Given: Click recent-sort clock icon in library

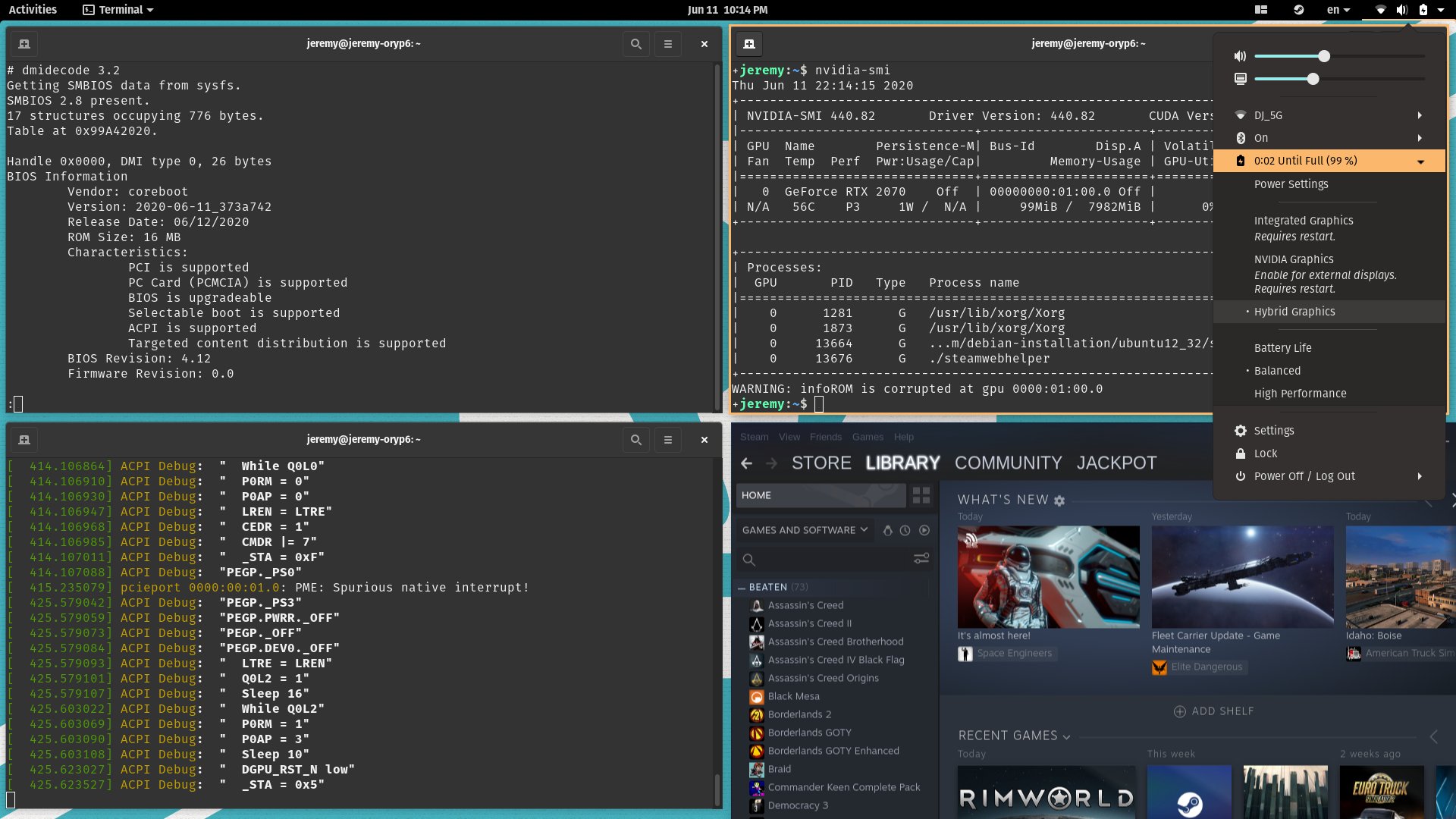Looking at the screenshot, I should pos(905,531).
